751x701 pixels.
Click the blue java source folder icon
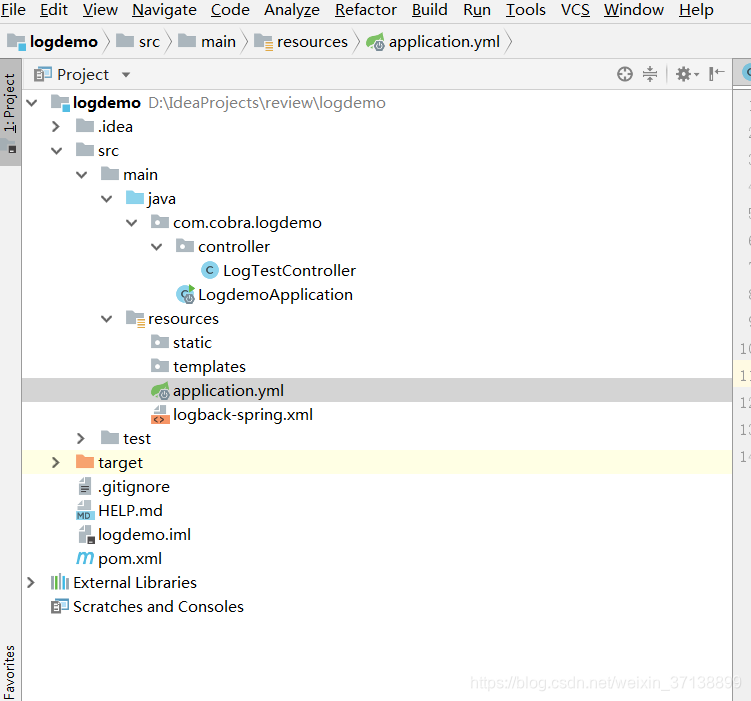click(135, 198)
